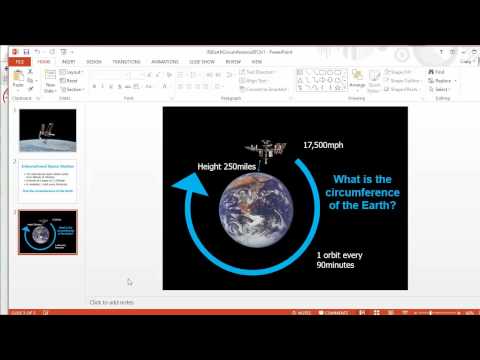Toggle Comments pane in status bar
Screen dimensions: 480x360
pyautogui.click(x=333, y=313)
